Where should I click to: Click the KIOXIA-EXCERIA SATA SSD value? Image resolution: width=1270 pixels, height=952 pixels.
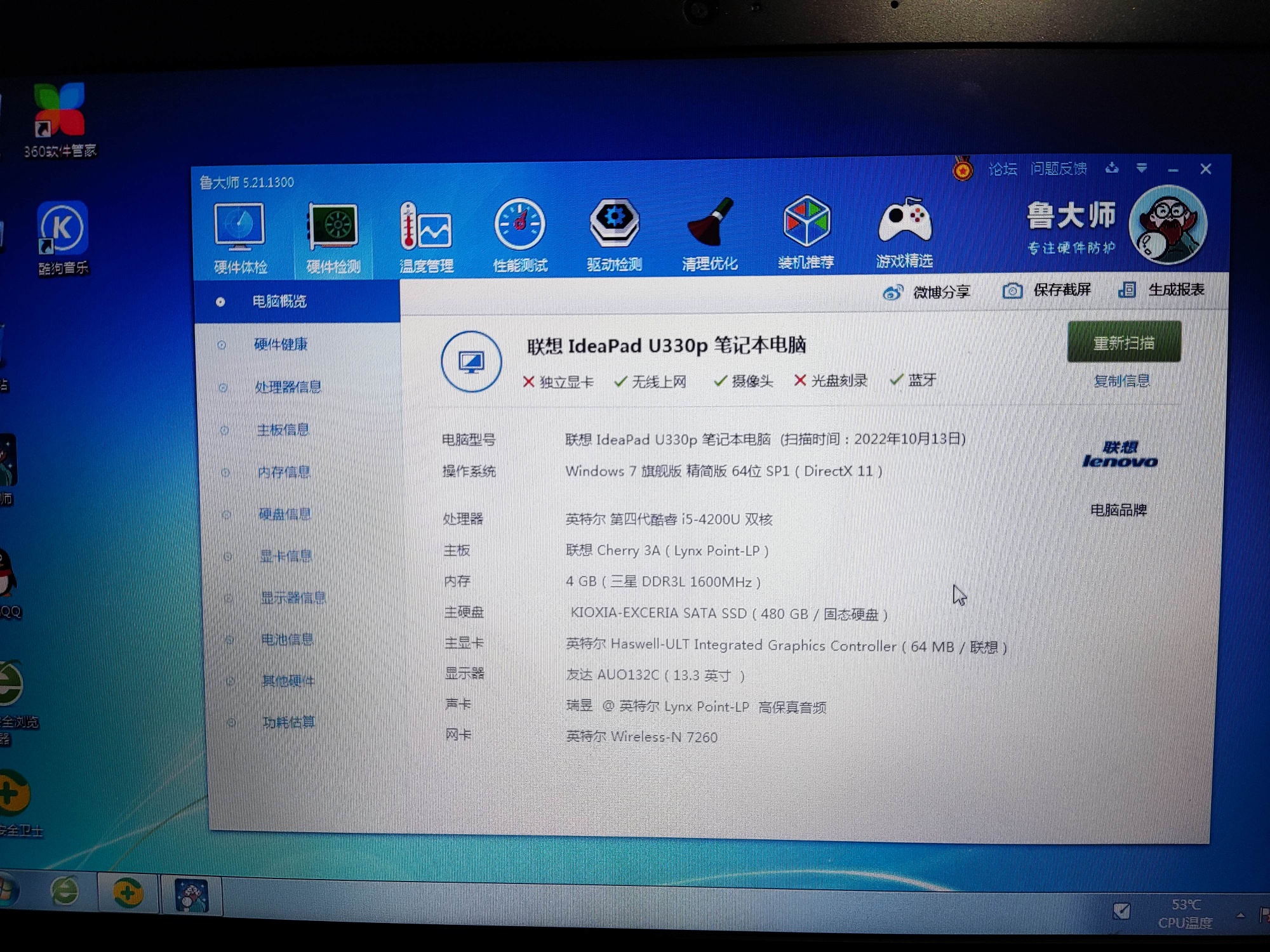point(729,613)
